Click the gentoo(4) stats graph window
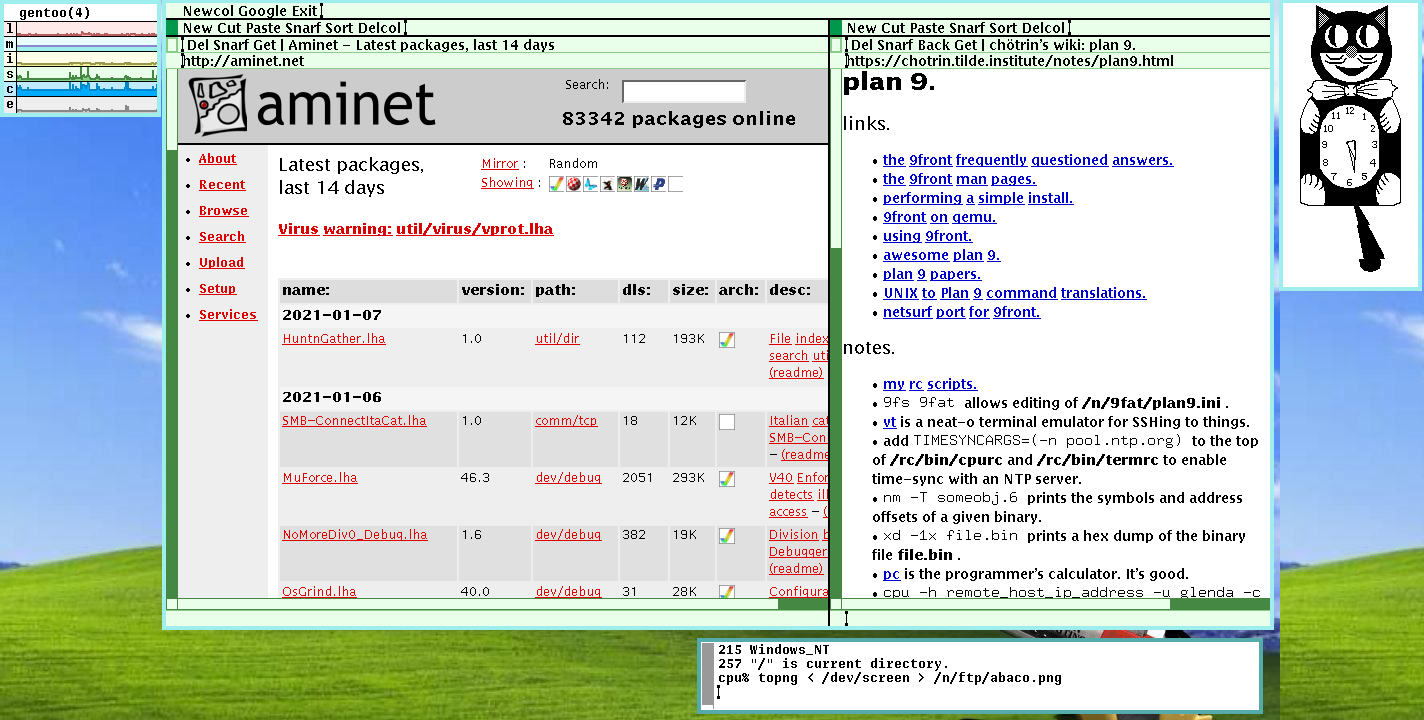This screenshot has height=720, width=1424. (x=80, y=59)
